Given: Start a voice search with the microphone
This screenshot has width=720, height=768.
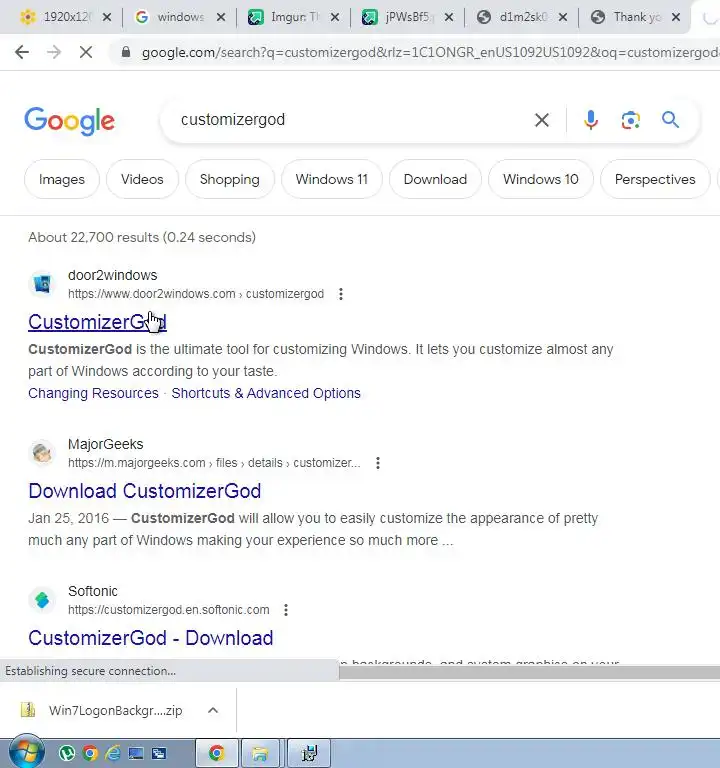Looking at the screenshot, I should click(x=591, y=120).
